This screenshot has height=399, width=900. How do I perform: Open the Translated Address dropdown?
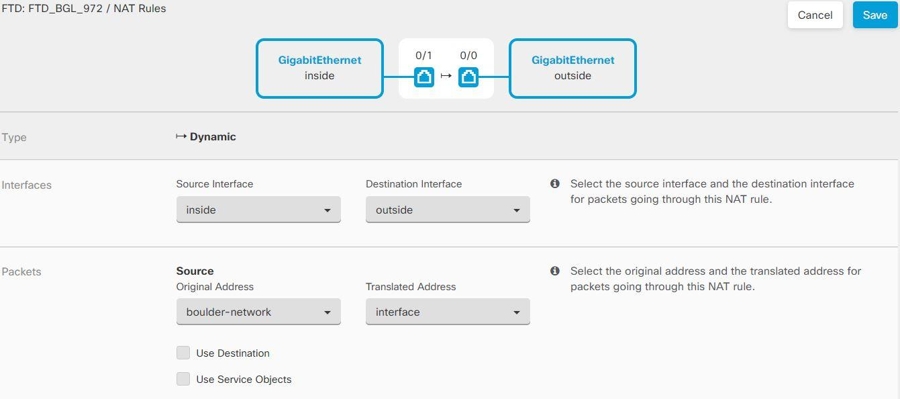[x=448, y=312]
